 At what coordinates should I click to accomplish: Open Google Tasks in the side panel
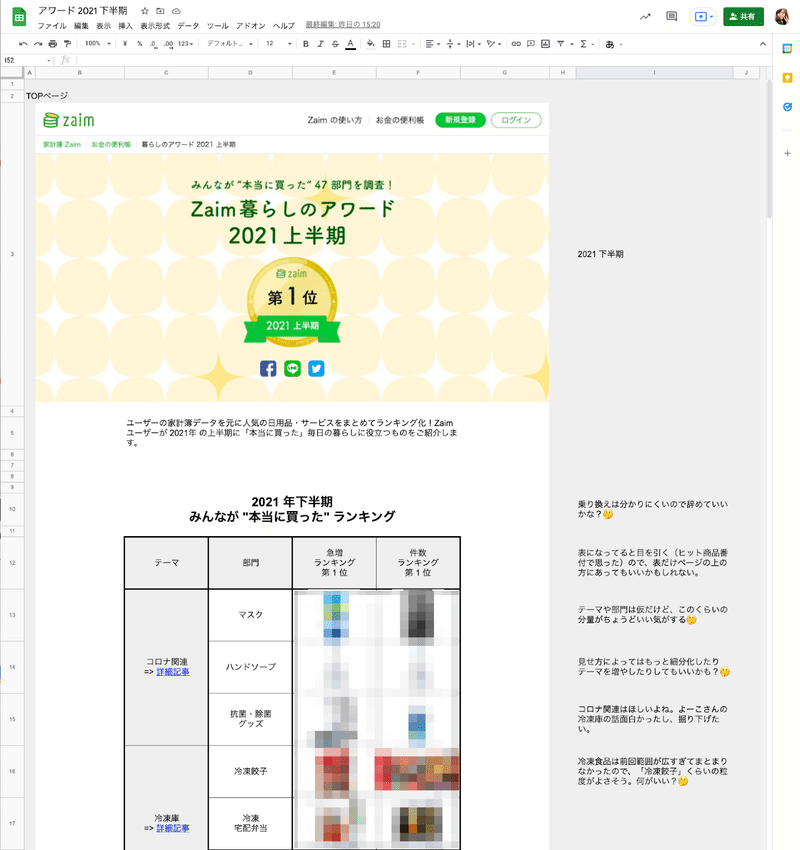pos(788,107)
